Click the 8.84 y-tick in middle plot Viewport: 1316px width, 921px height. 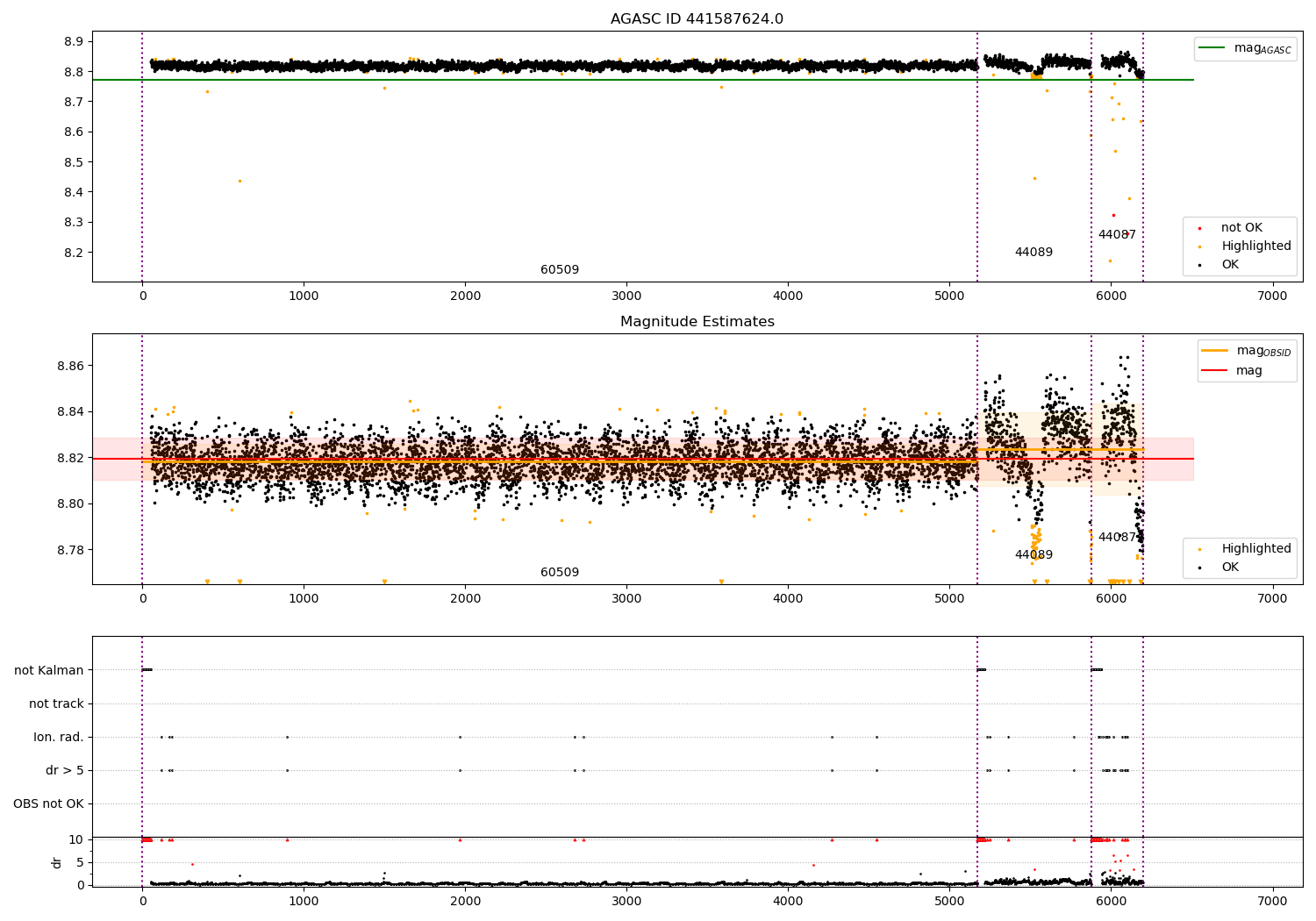pos(70,411)
